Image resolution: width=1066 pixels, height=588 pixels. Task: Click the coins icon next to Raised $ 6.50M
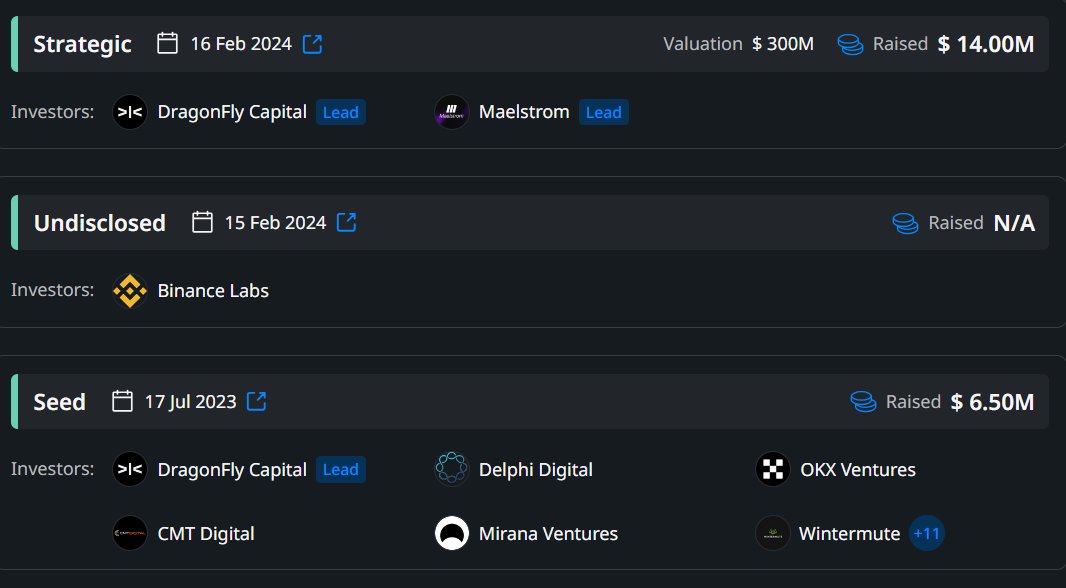pyautogui.click(x=863, y=402)
